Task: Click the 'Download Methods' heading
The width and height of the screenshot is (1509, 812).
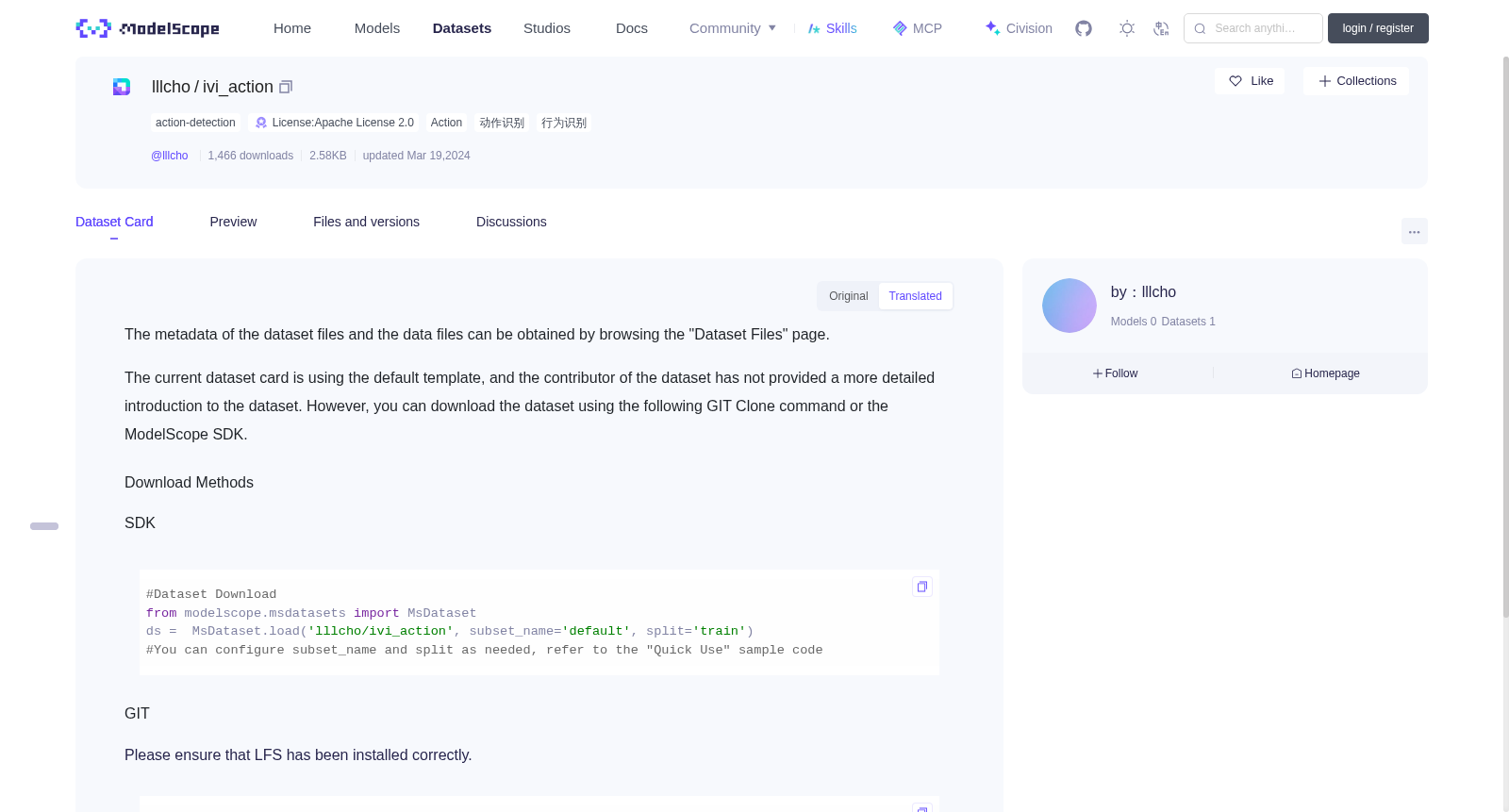Action: tap(189, 483)
